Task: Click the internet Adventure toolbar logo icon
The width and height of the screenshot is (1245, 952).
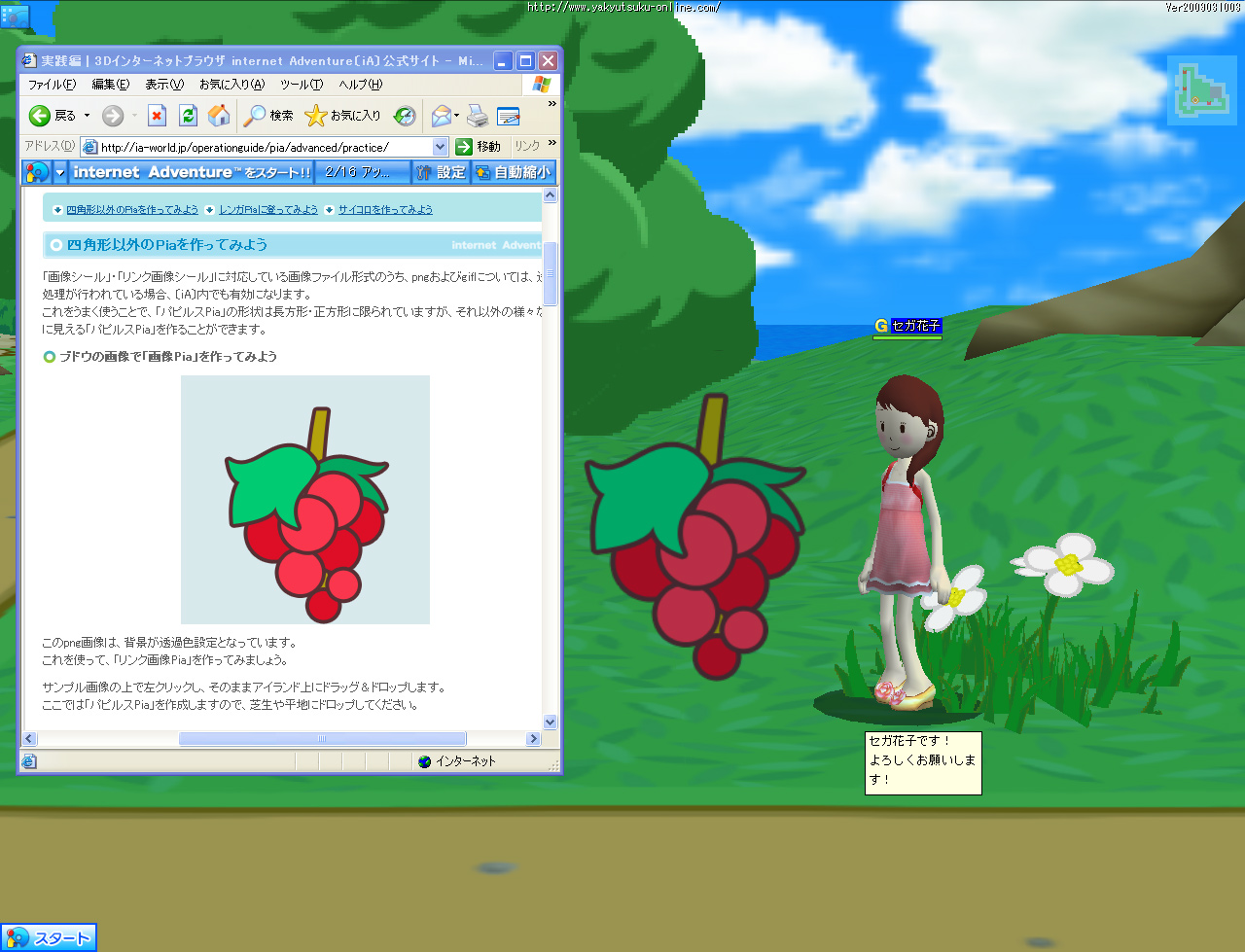Action: (x=37, y=172)
